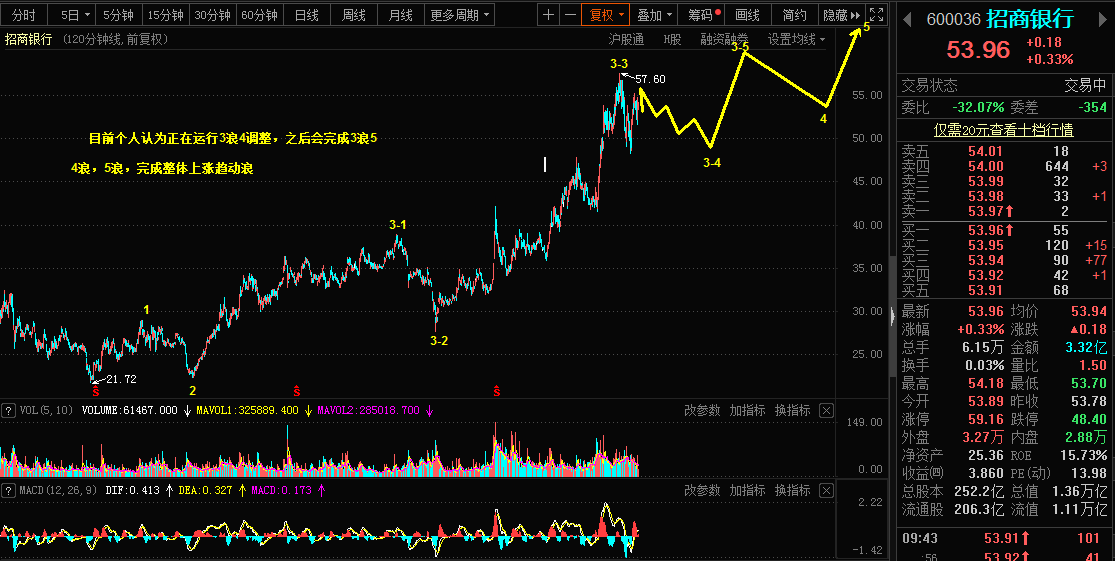Switch to 30分钟 period
Viewport: 1115px width, 561px height.
pos(213,14)
